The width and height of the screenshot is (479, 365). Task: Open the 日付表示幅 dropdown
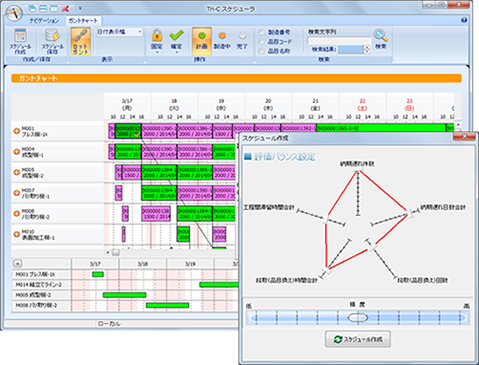(x=119, y=32)
